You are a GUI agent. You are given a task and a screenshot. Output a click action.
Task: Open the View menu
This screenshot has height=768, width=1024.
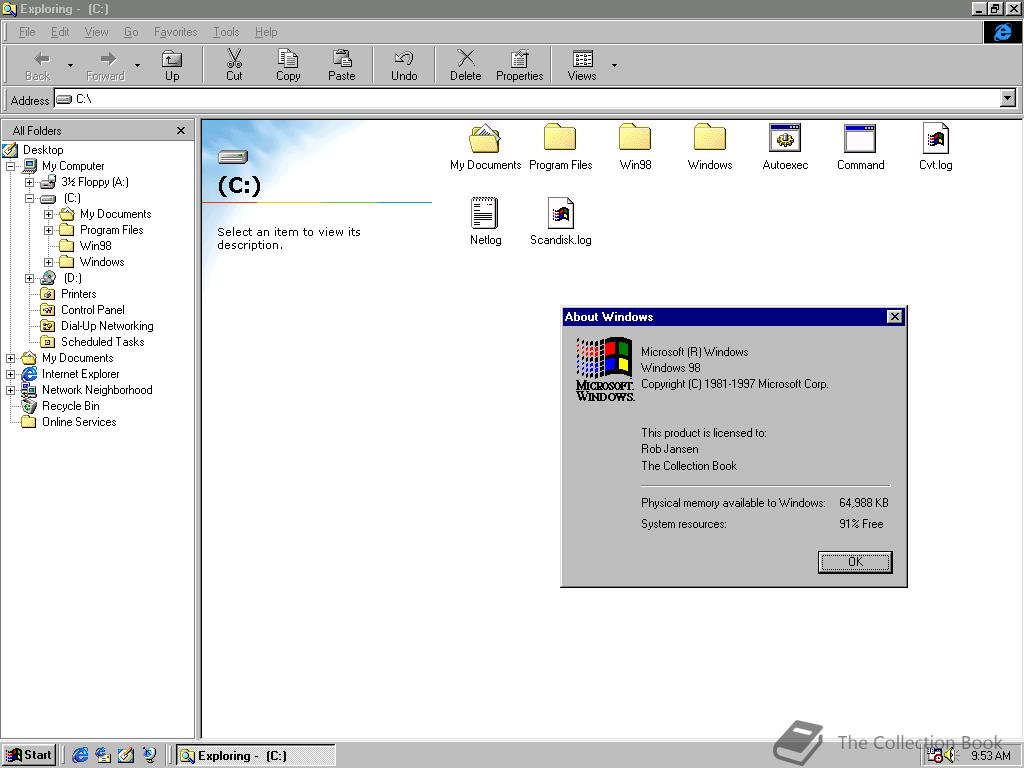(96, 32)
